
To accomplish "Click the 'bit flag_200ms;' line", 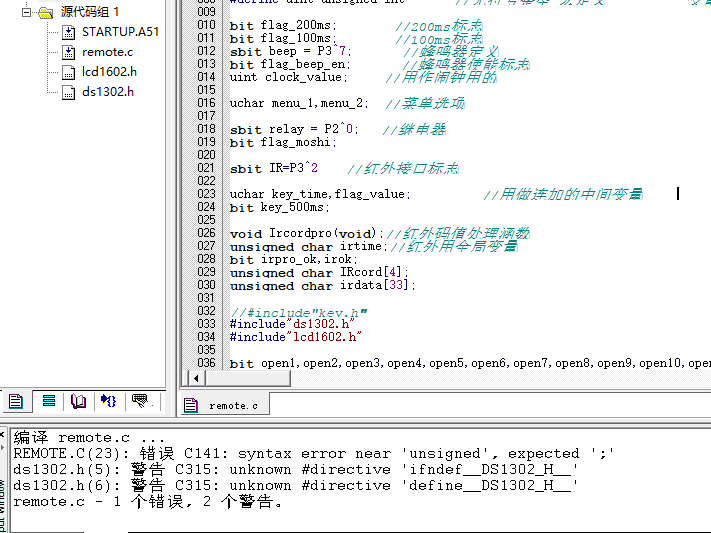I will tap(283, 25).
